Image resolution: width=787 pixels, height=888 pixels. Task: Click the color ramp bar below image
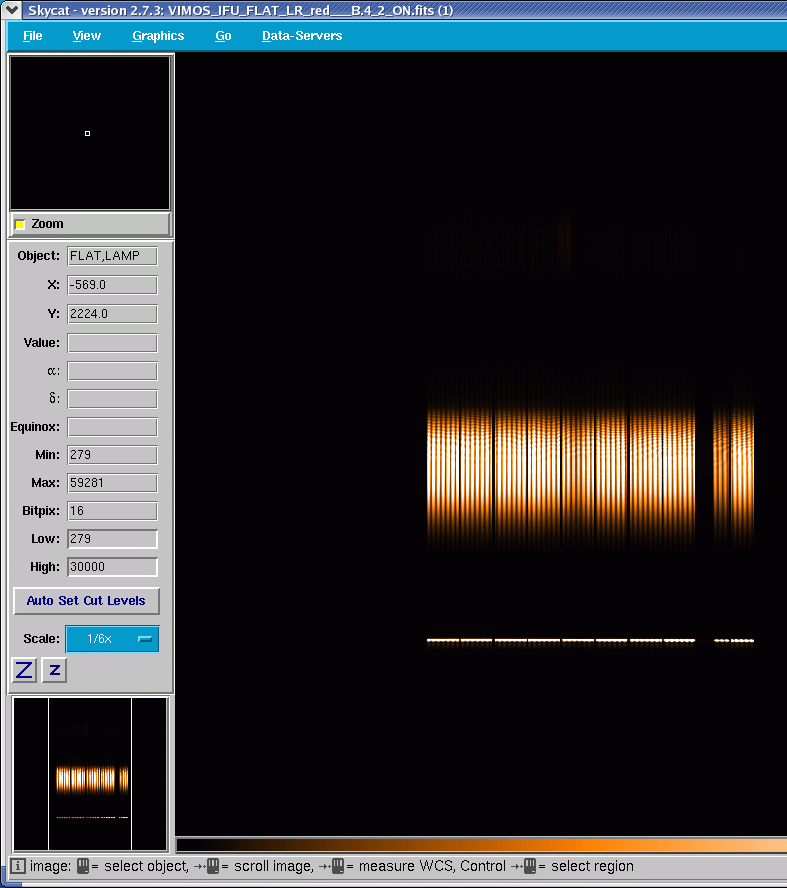[x=481, y=846]
